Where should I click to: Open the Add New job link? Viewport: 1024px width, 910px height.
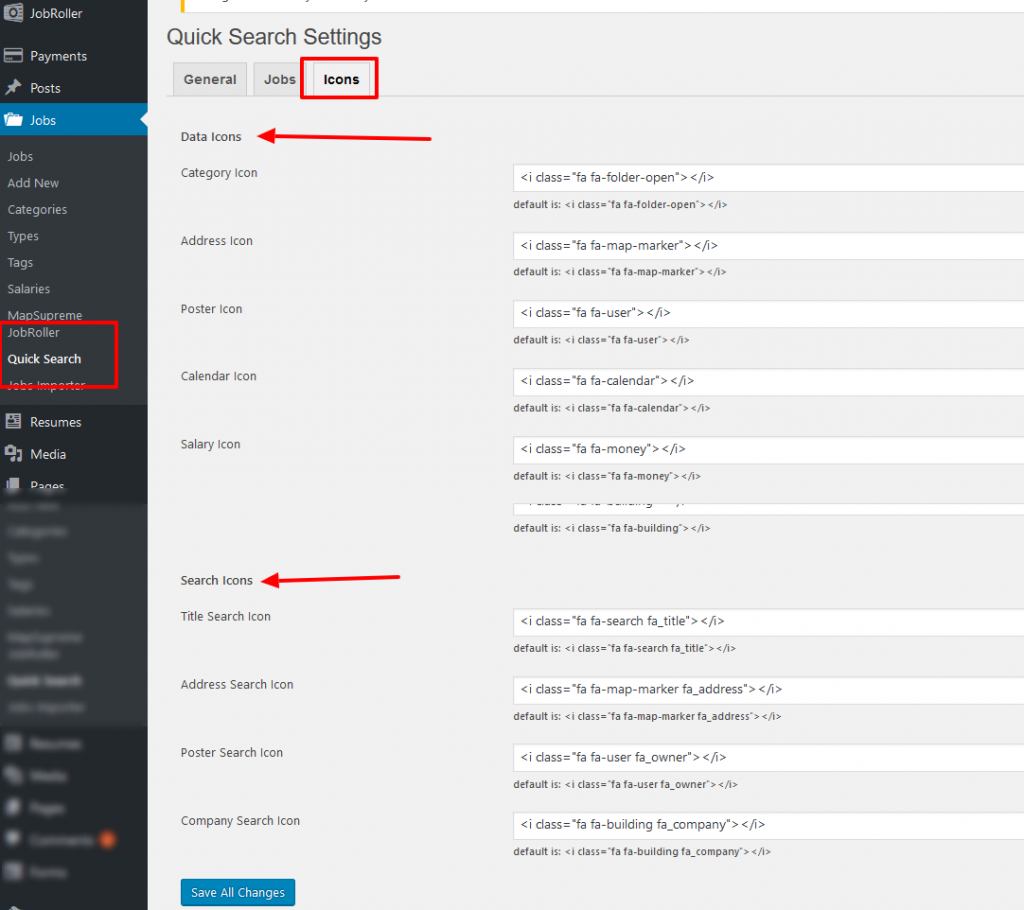[33, 183]
